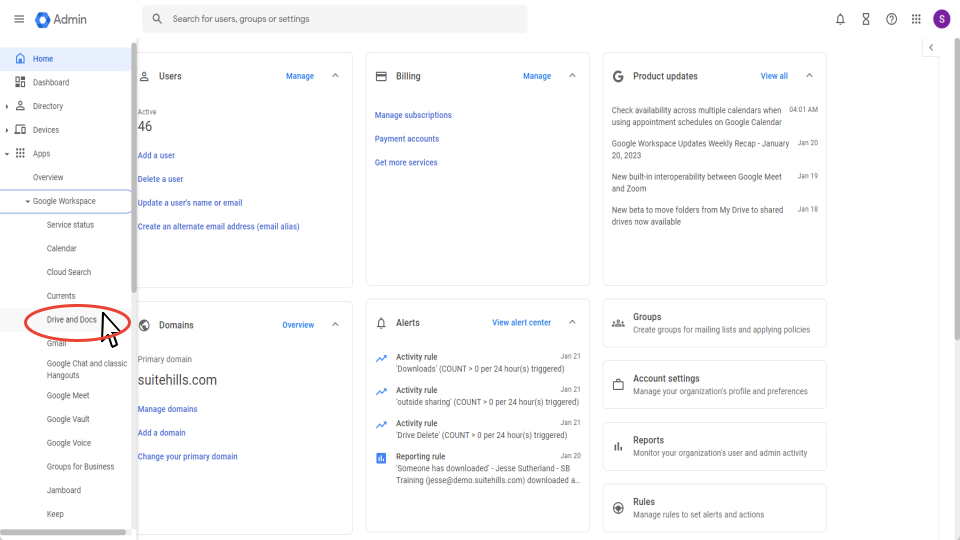The width and height of the screenshot is (960, 540).
Task: Click the Groups people icon
Action: pyautogui.click(x=618, y=323)
